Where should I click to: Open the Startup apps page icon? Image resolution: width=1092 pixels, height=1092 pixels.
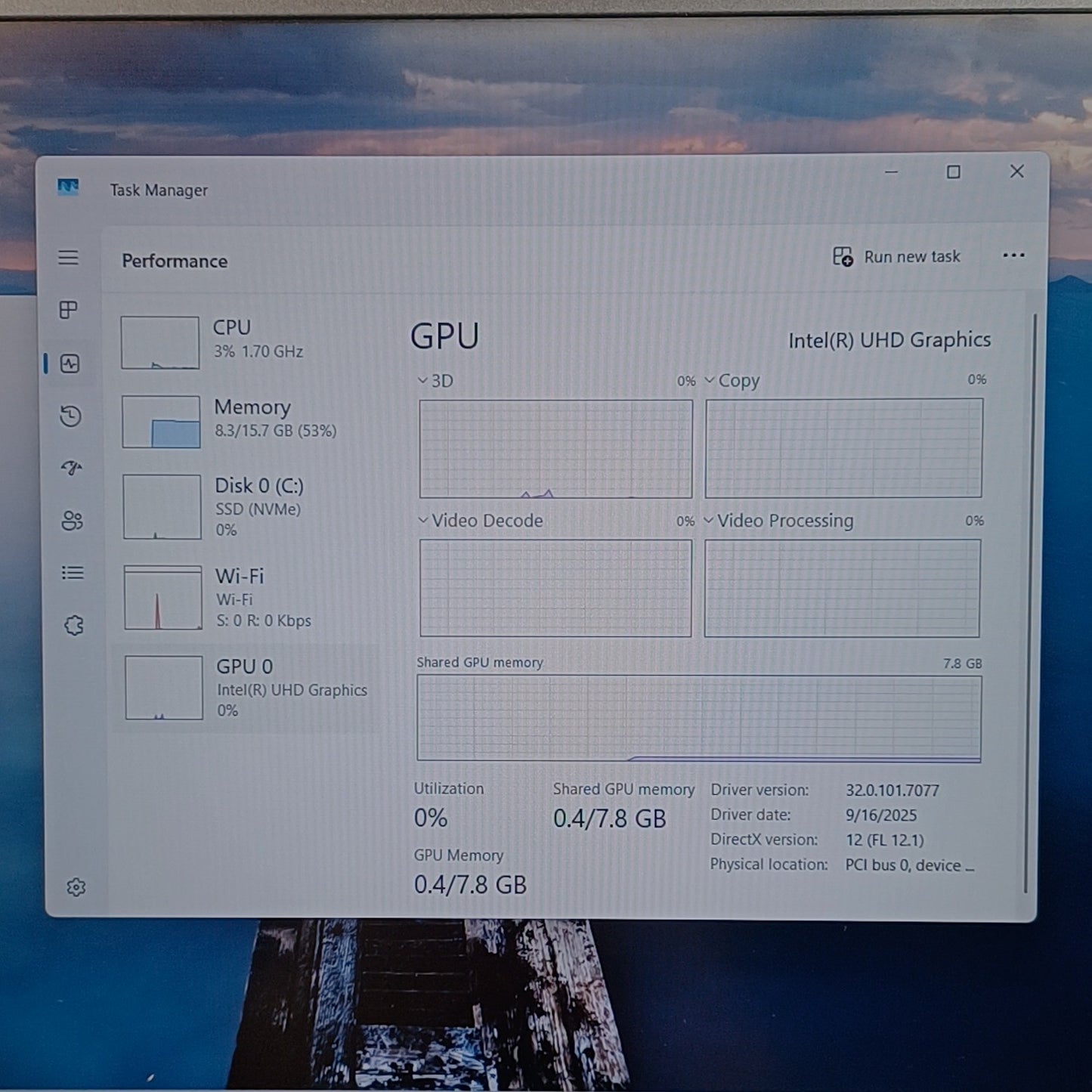point(71,469)
